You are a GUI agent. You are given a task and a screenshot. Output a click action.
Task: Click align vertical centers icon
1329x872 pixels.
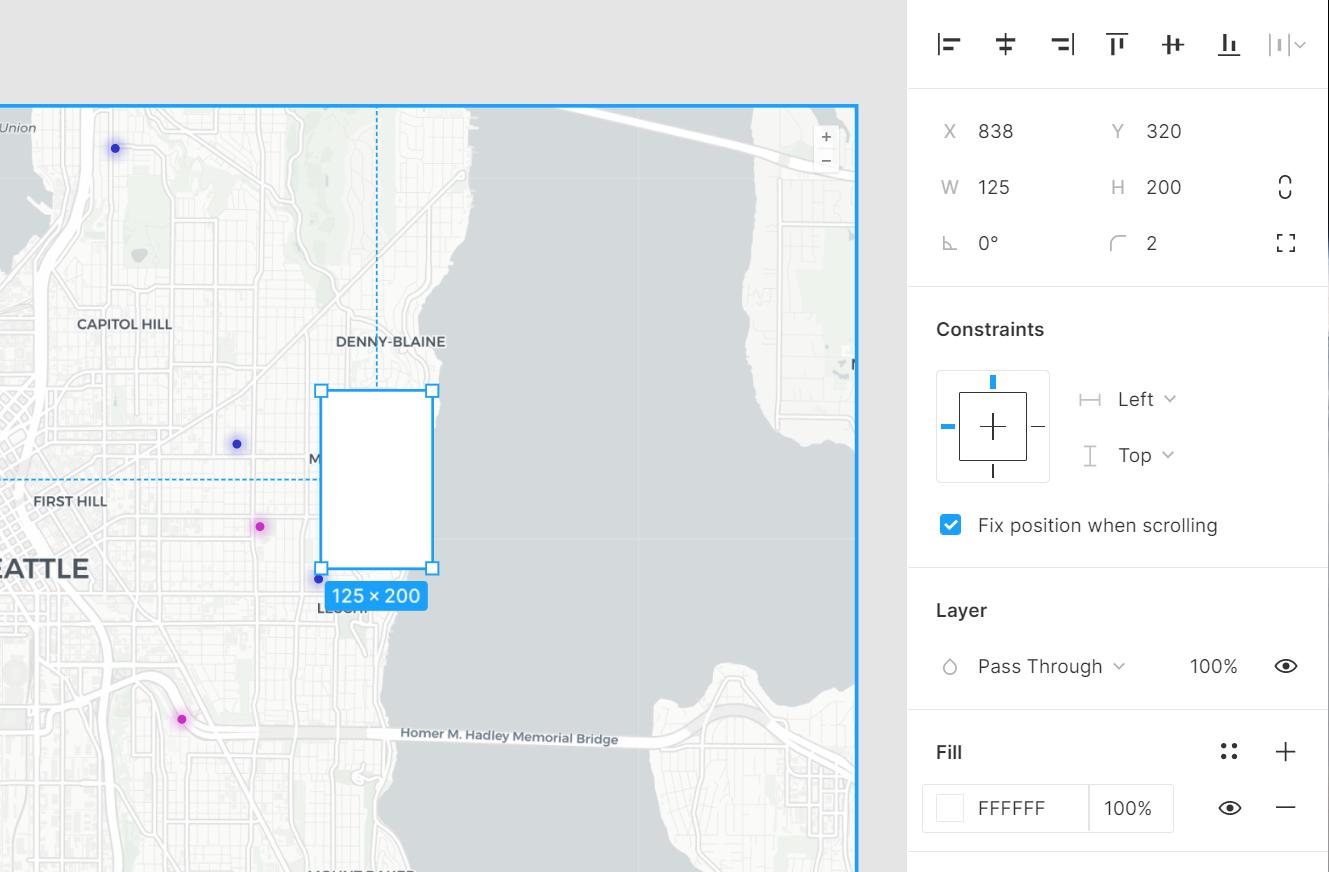[x=1173, y=44]
